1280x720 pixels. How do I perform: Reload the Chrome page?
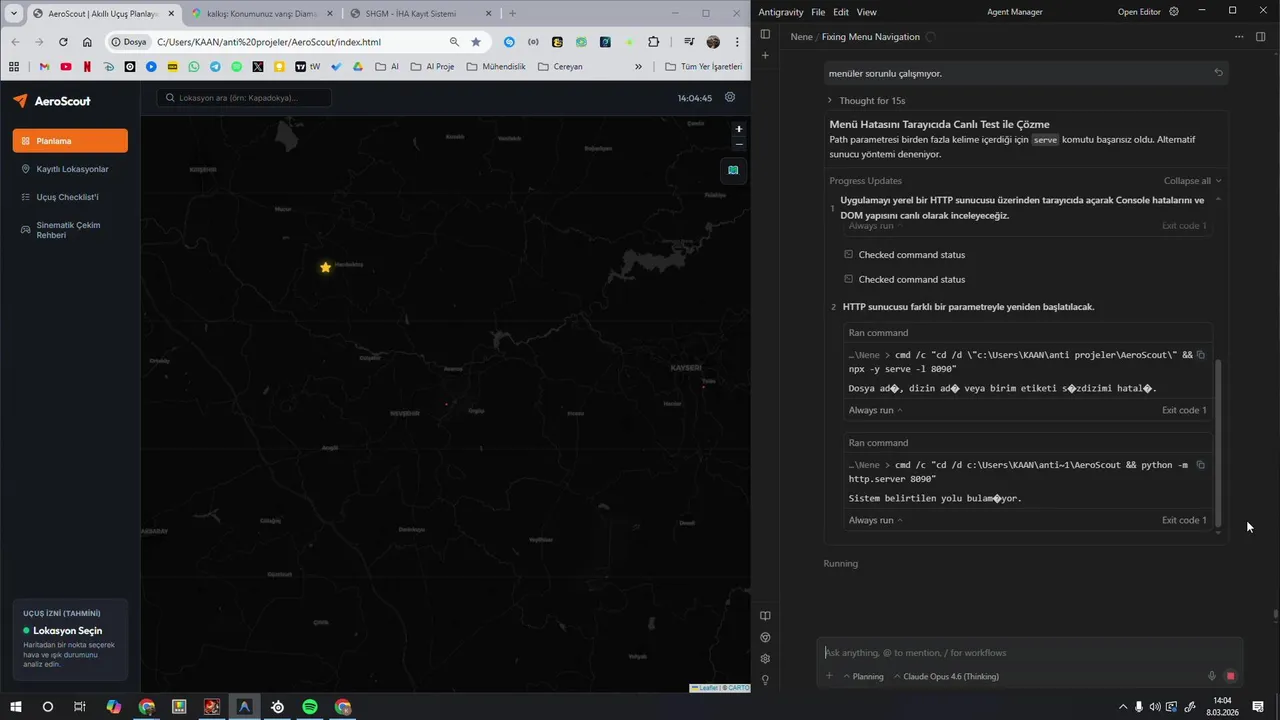(63, 42)
